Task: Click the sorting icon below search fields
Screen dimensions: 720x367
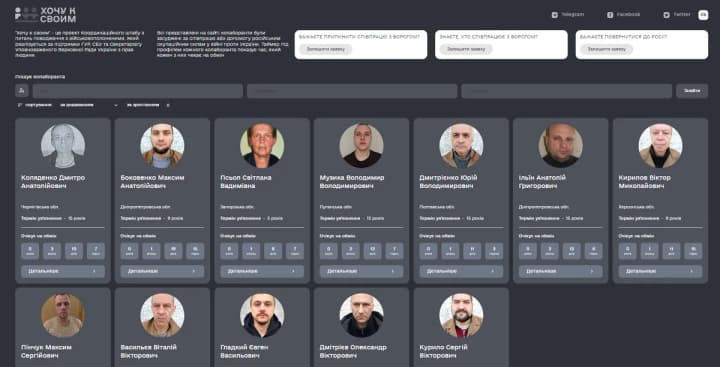Action: (19, 105)
